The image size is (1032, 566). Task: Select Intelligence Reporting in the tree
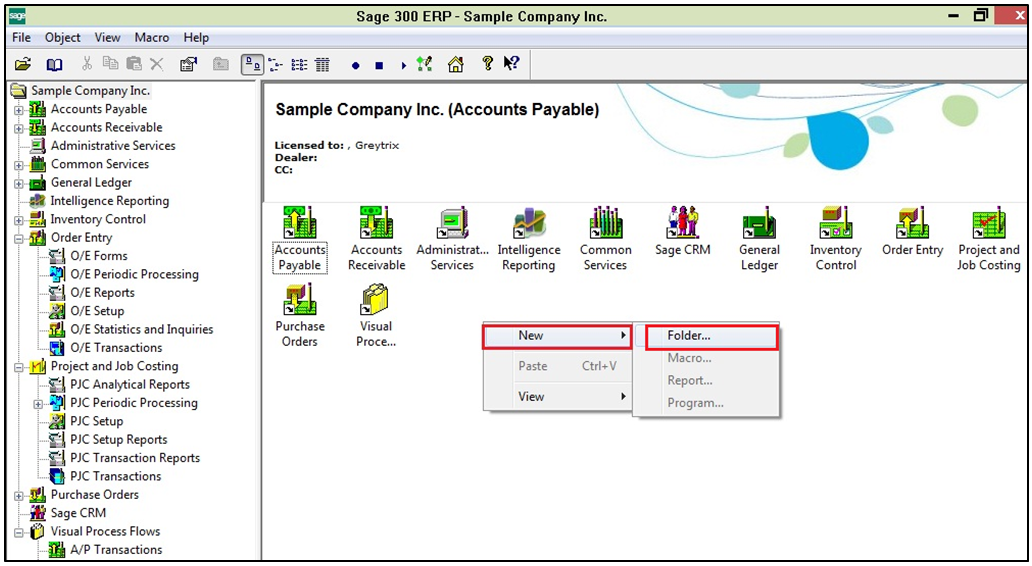point(109,201)
